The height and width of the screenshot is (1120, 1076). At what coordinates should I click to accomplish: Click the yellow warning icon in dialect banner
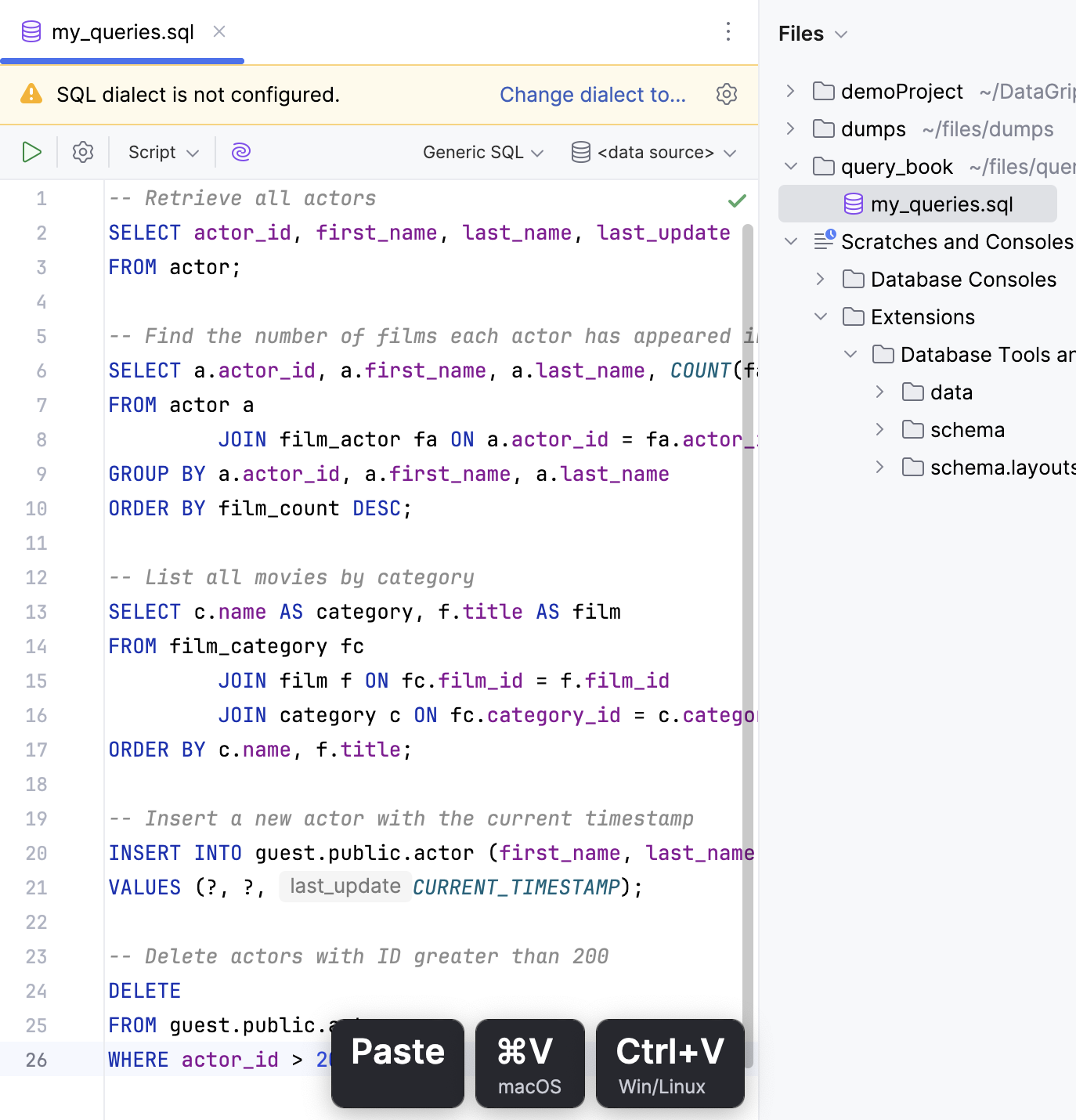tap(31, 94)
